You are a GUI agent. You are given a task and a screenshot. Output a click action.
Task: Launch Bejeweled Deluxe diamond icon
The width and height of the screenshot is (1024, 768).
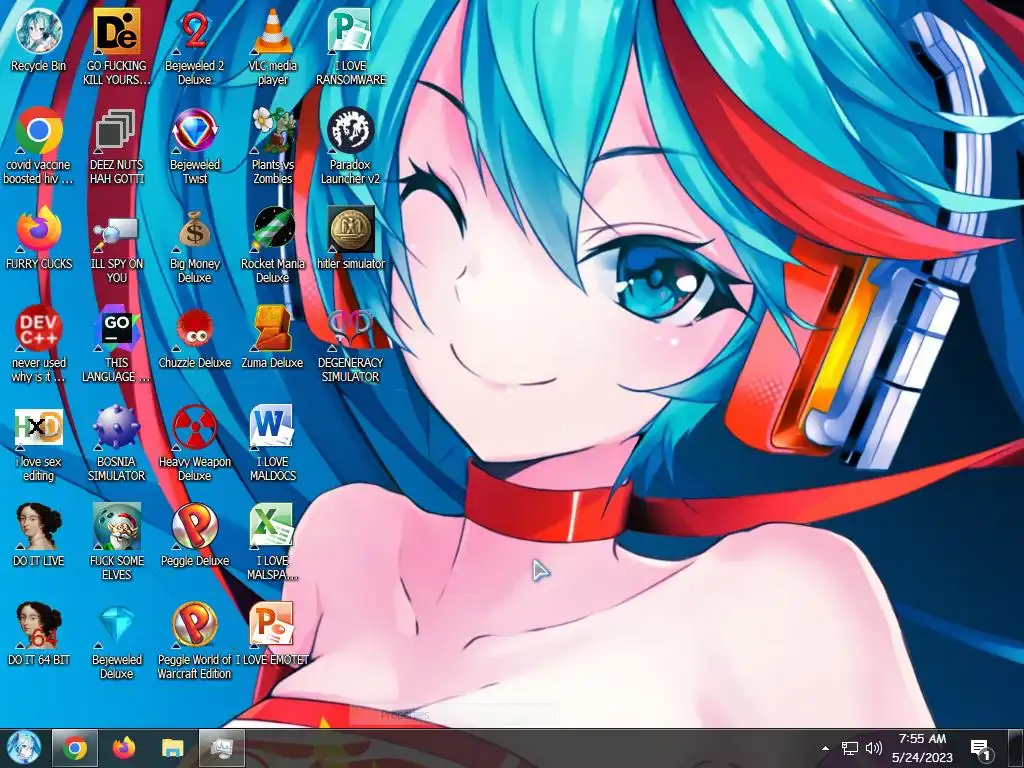(x=116, y=640)
